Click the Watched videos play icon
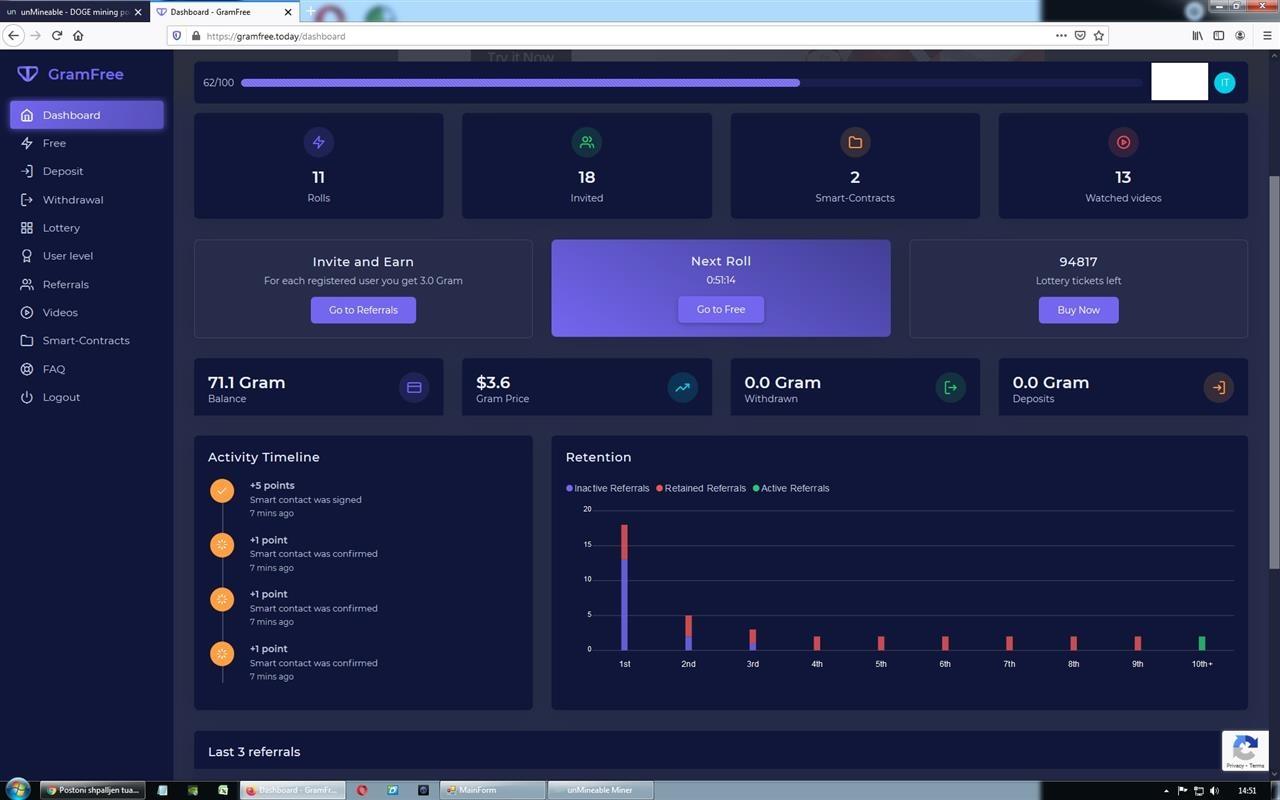The height and width of the screenshot is (800, 1280). [1123, 142]
